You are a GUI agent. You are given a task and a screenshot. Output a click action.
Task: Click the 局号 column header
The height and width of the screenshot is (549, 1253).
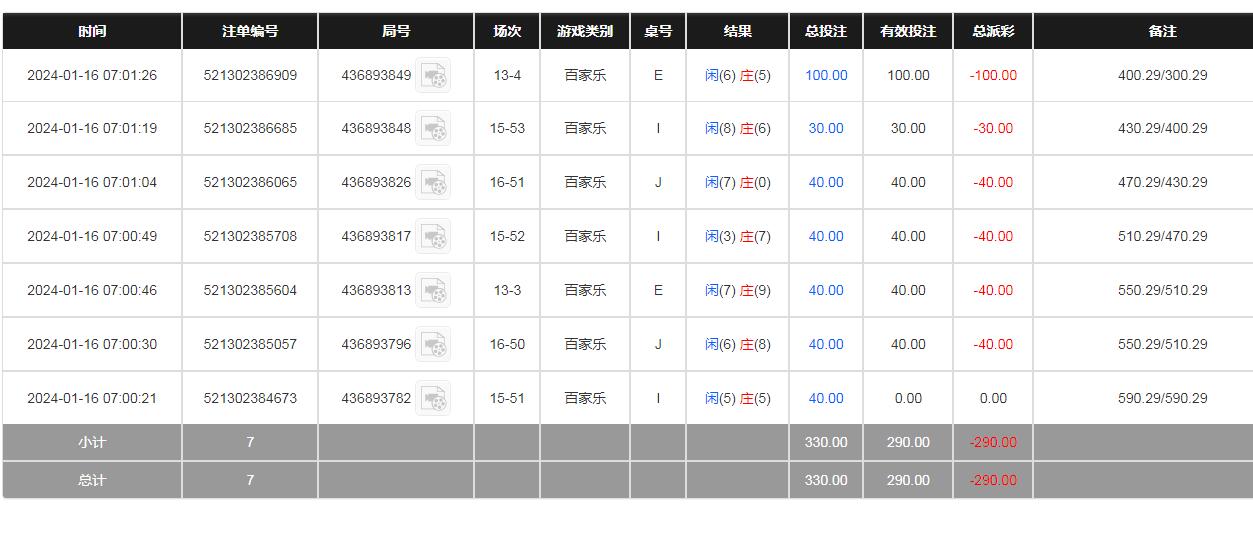coord(396,31)
